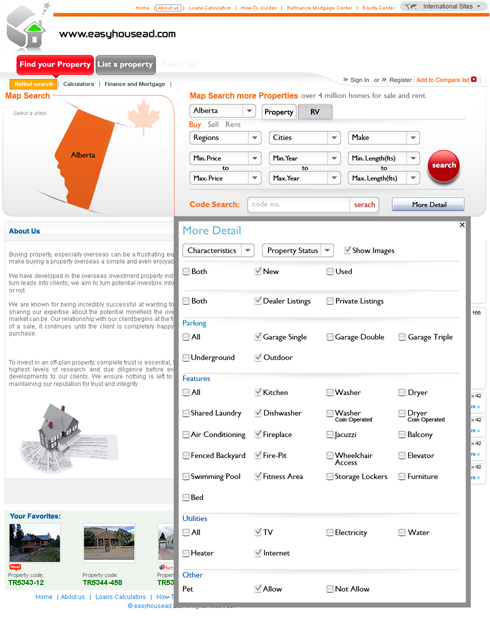
Task: Toggle the Dealer Listings checkbox
Action: [x=258, y=301]
